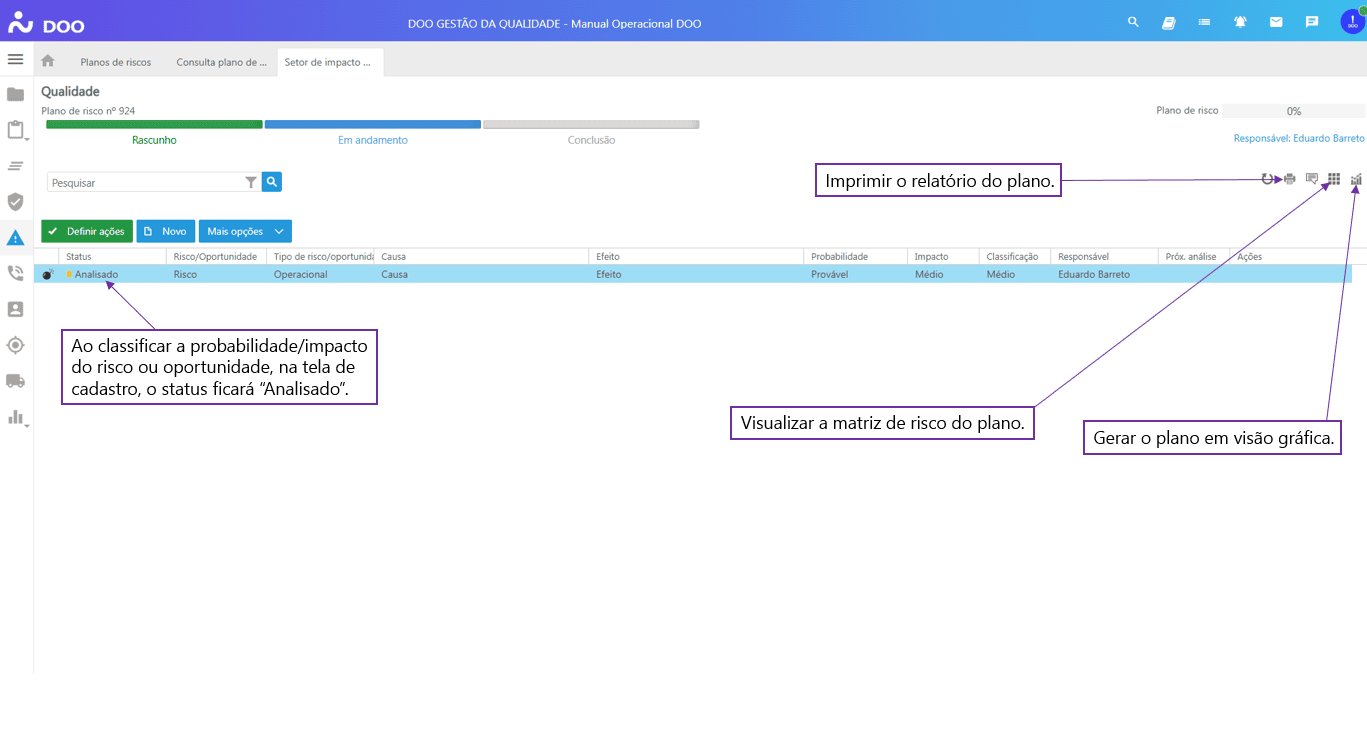
Task: Toggle the hamburger navigation menu
Action: (x=15, y=59)
